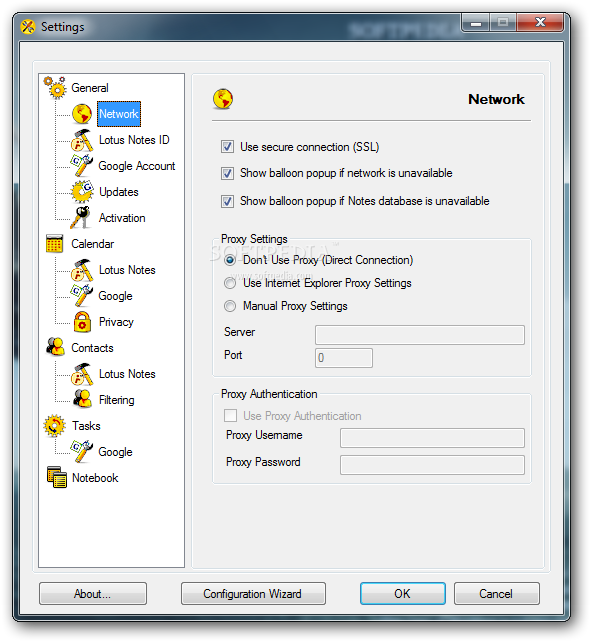Click the Lotus Notes ID hammer icon
This screenshot has width=591, height=642.
coord(82,140)
